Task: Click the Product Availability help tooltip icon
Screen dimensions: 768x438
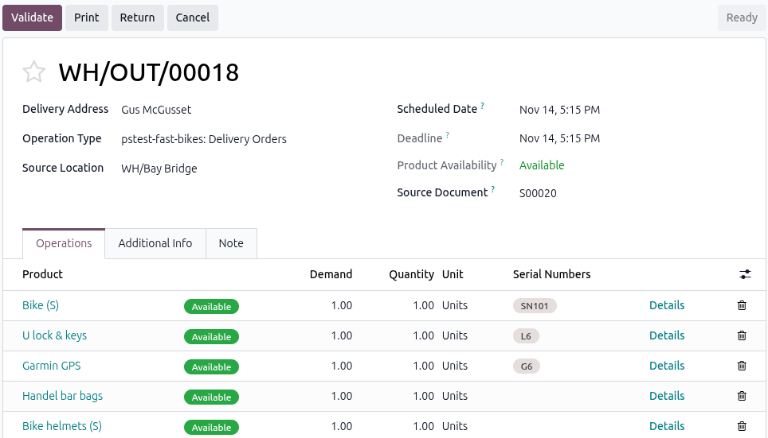Action: [x=502, y=161]
